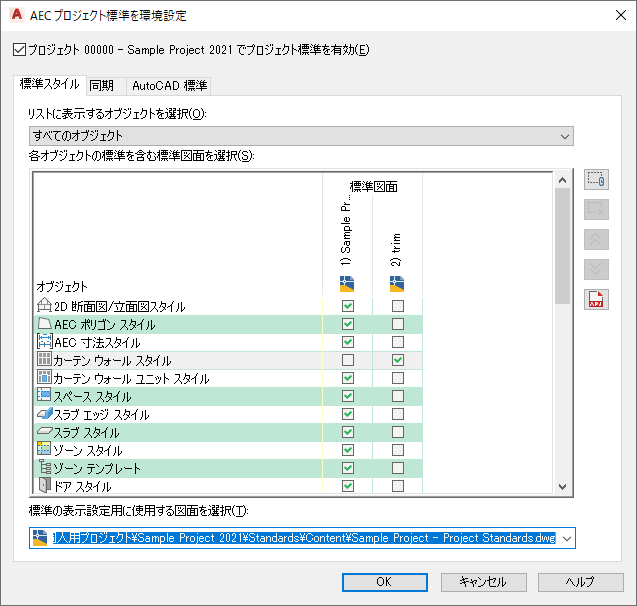The height and width of the screenshot is (606, 637).
Task: Click the 2) trim drawing column icon
Action: [x=397, y=284]
